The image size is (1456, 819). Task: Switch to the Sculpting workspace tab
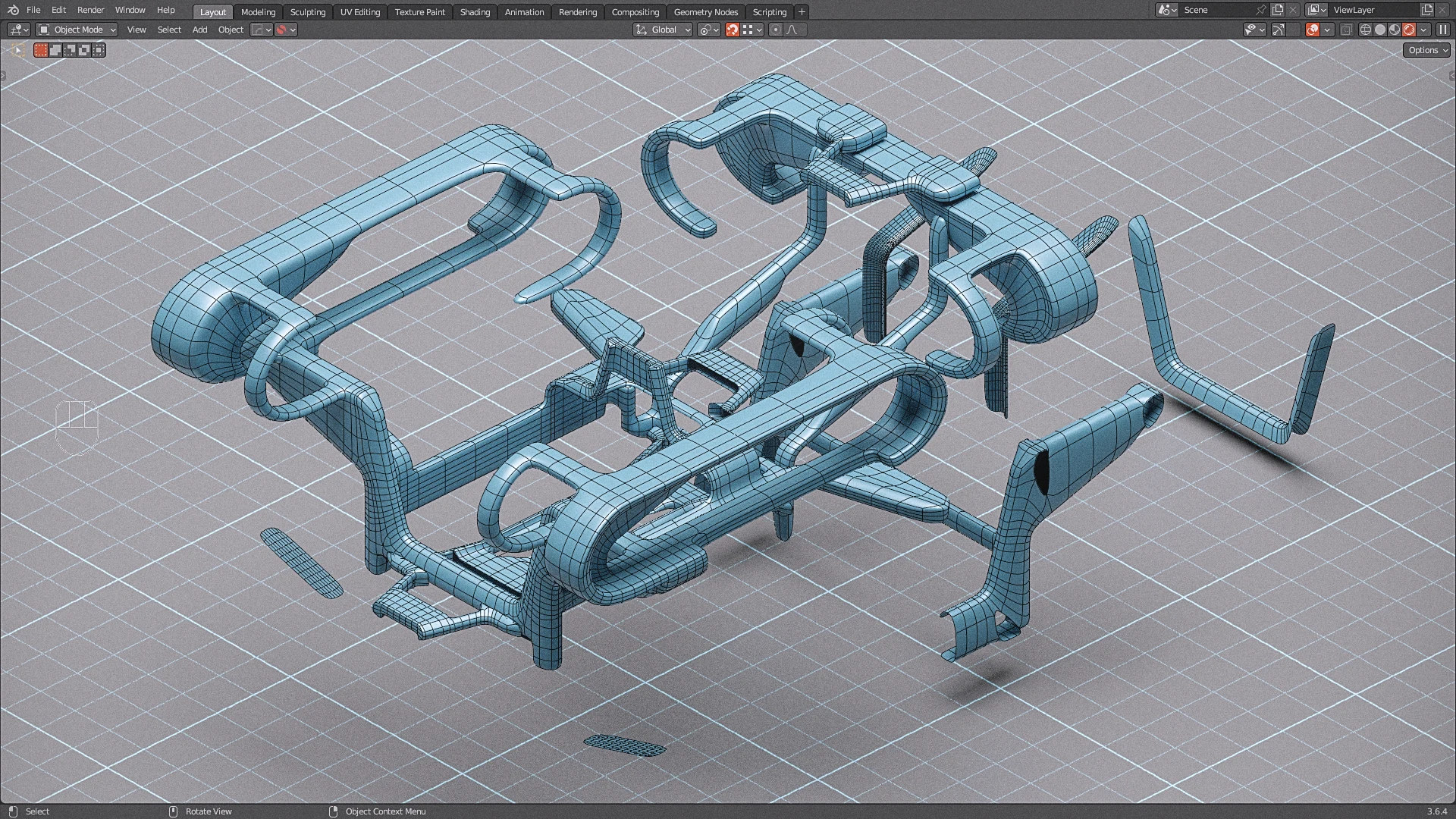307,12
